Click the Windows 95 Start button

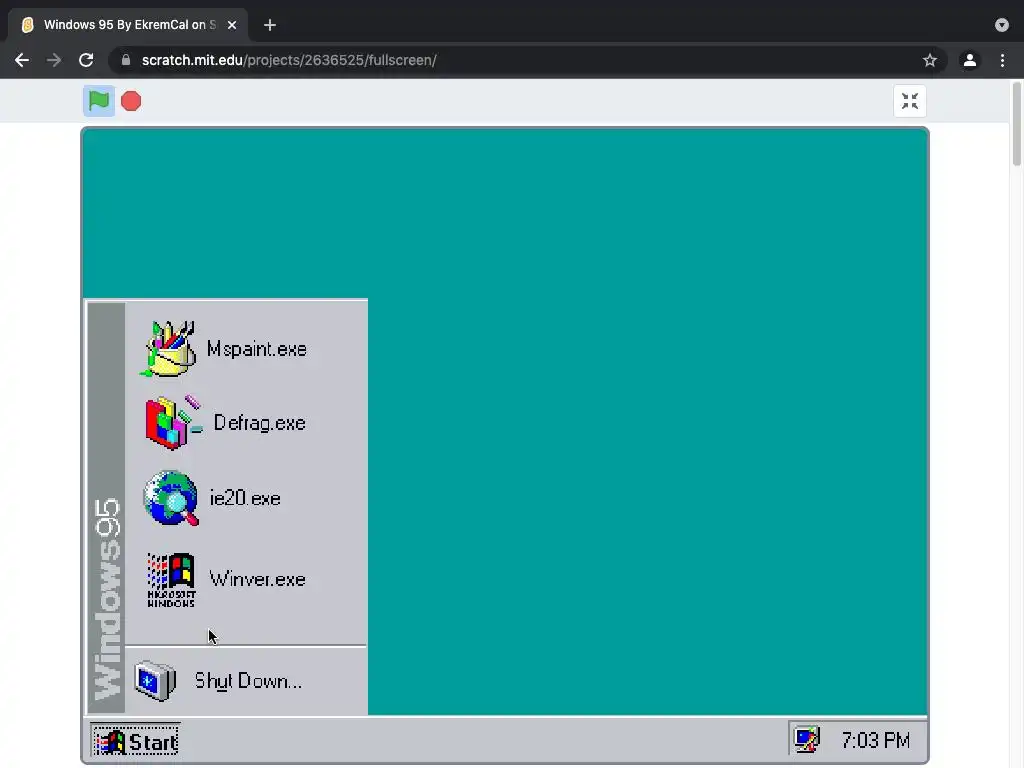[135, 741]
